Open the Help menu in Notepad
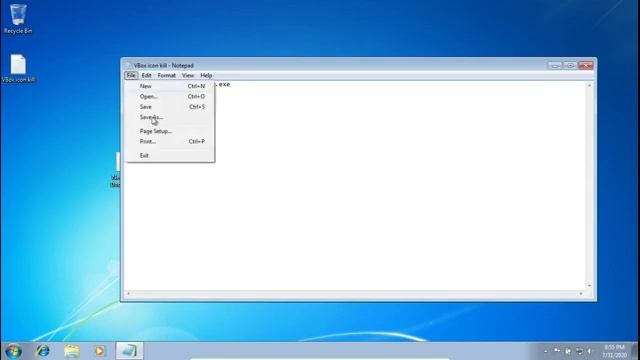640x360 pixels. tap(206, 76)
